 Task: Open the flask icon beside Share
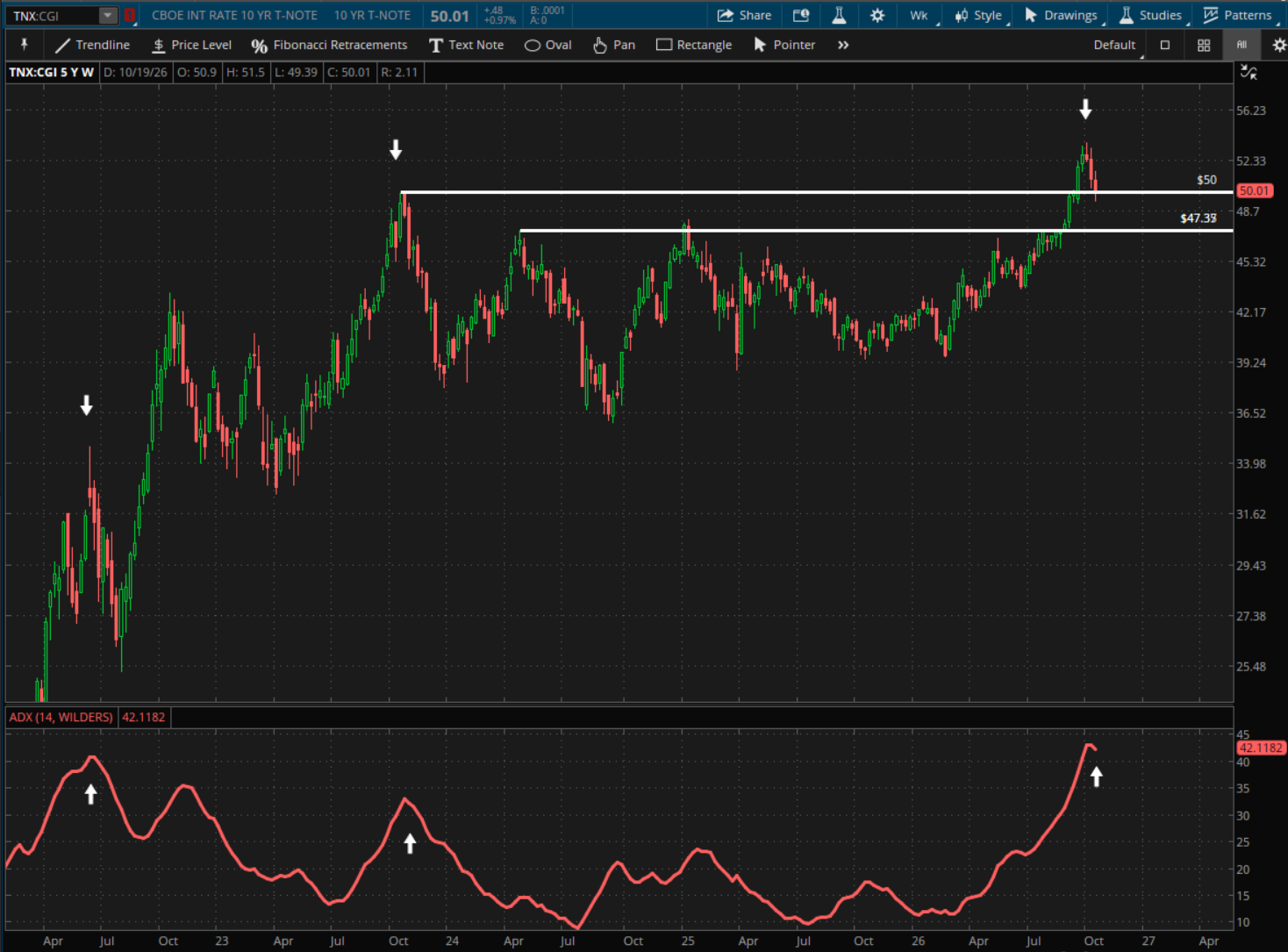tap(839, 15)
